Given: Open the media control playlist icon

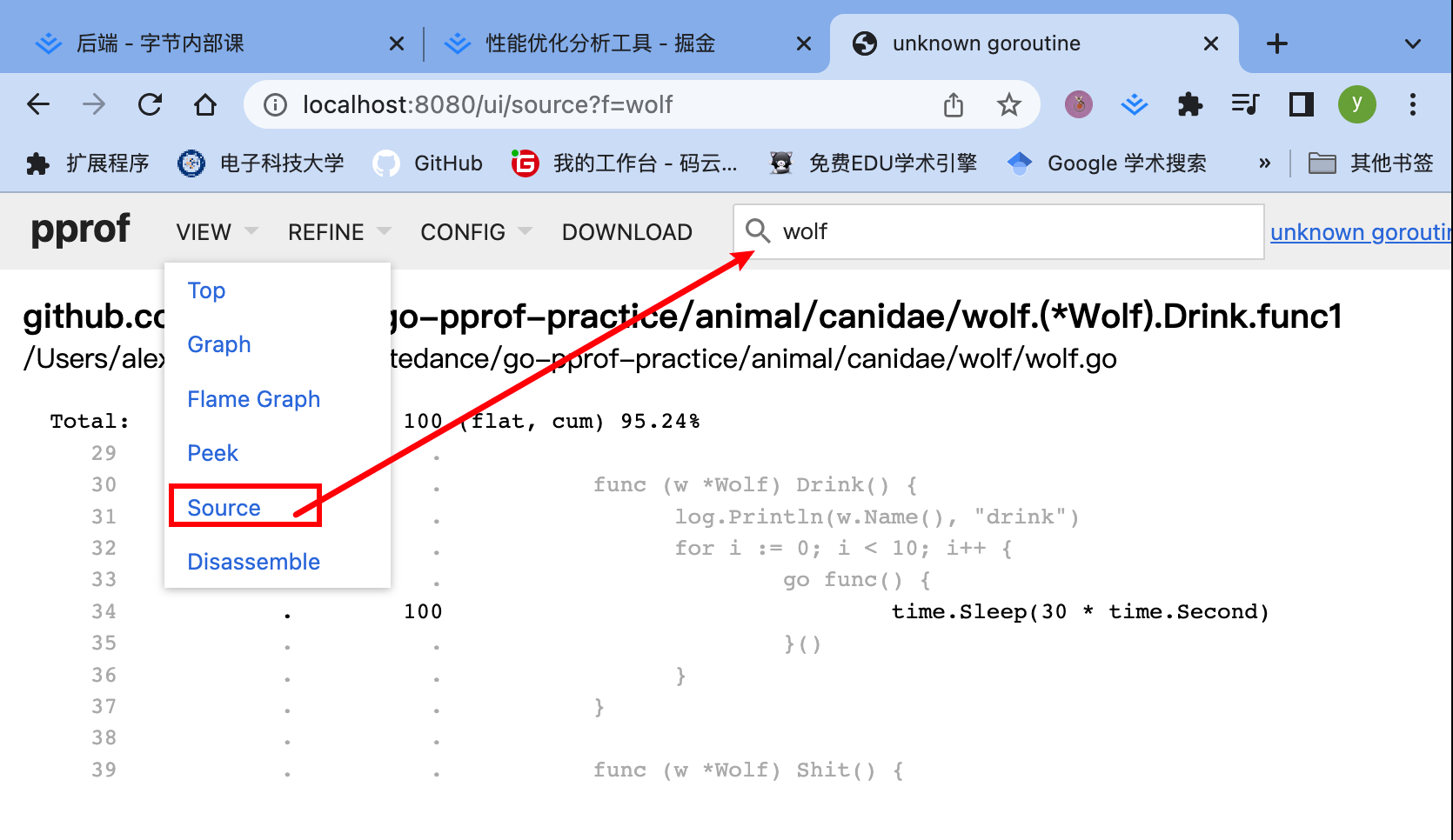Looking at the screenshot, I should click(1246, 105).
